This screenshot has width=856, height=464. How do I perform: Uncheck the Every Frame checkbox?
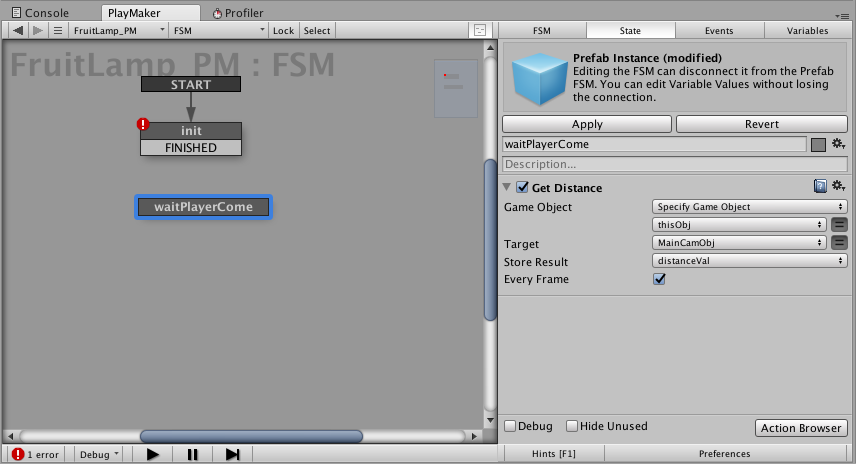[x=659, y=279]
